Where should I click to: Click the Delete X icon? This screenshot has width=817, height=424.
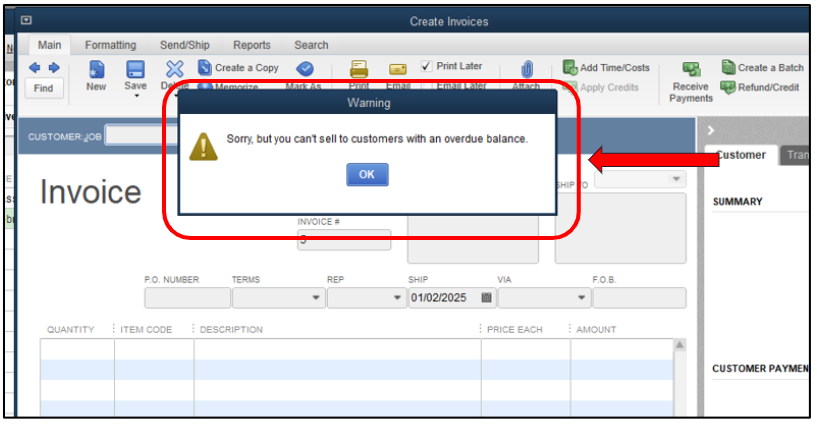[x=175, y=69]
